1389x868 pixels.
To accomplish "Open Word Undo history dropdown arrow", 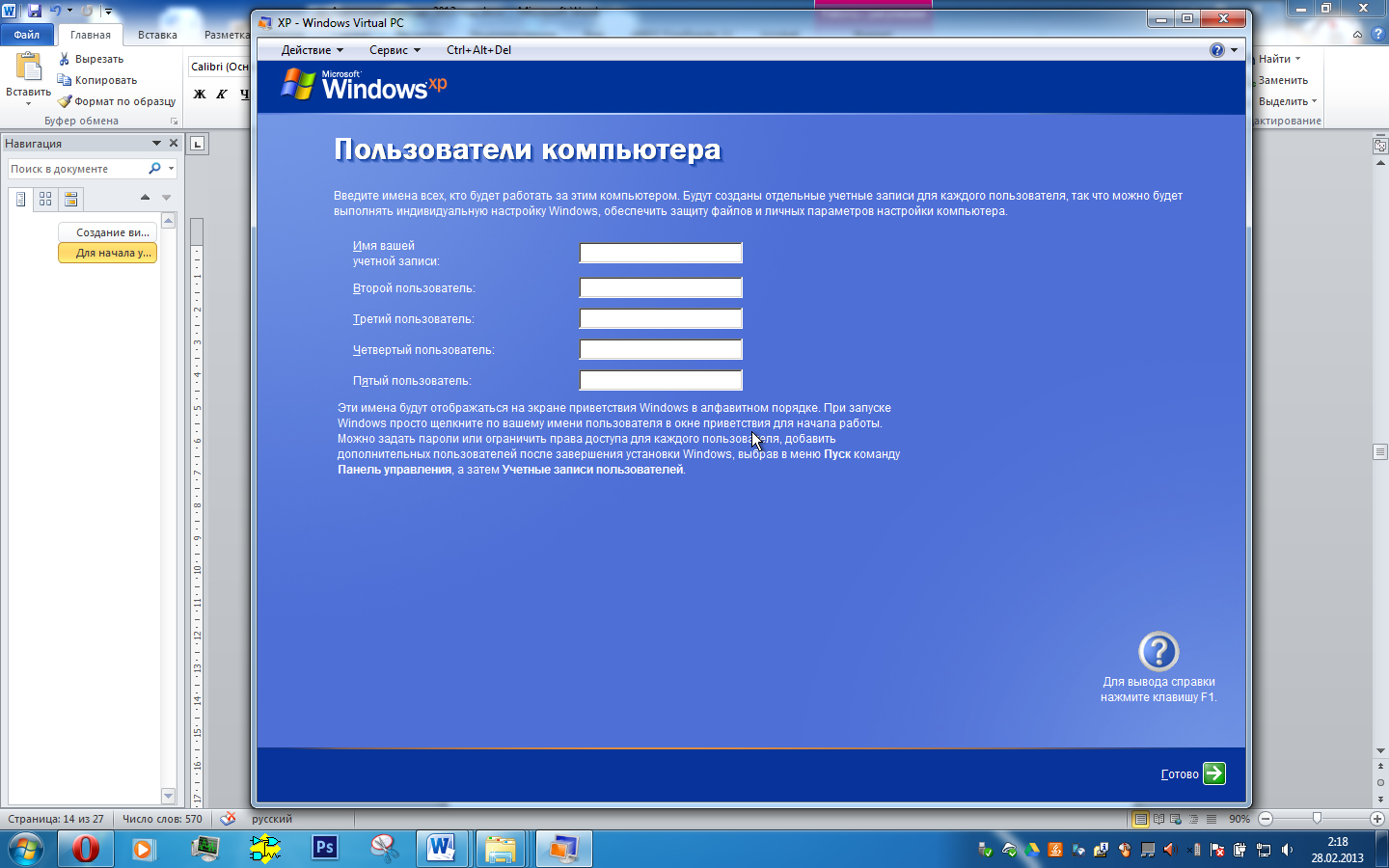I will [x=69, y=11].
